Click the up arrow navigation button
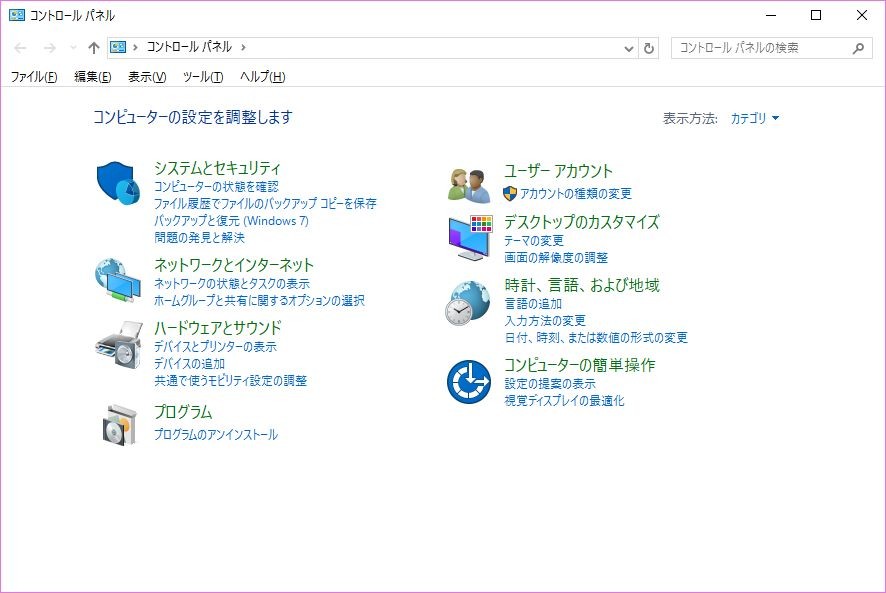Image resolution: width=886 pixels, height=593 pixels. pos(94,48)
